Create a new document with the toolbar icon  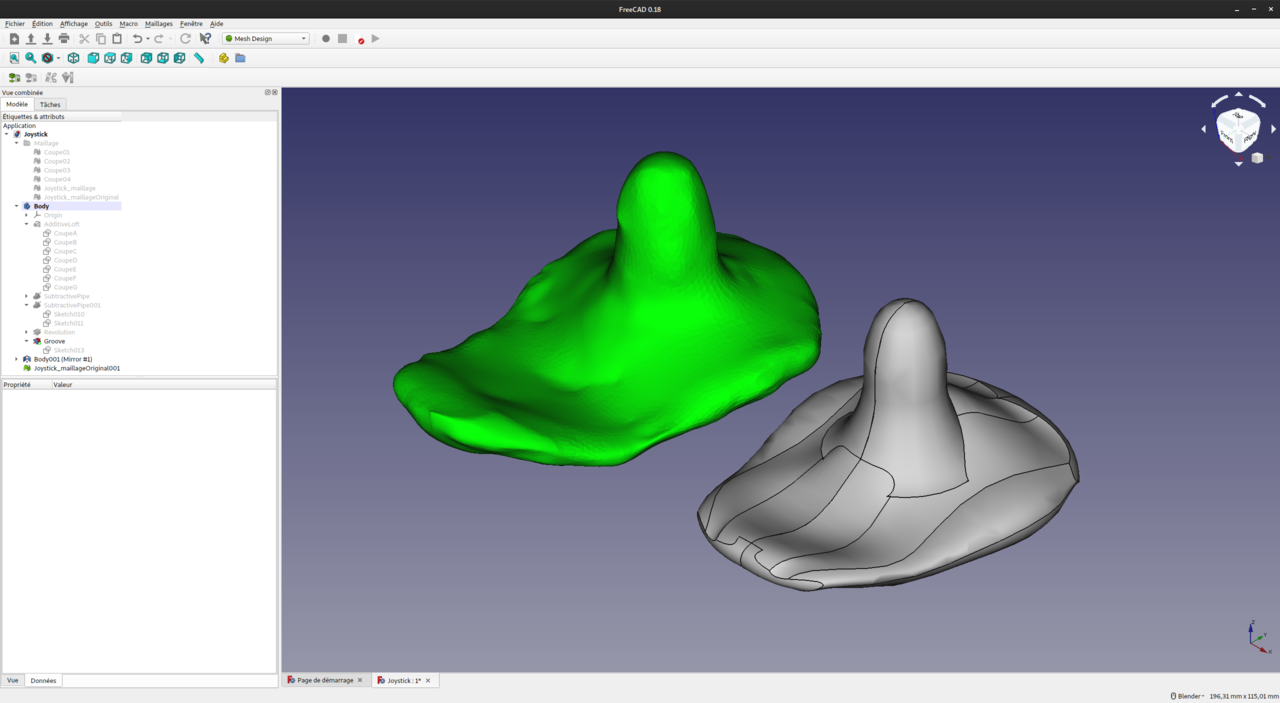coord(14,39)
